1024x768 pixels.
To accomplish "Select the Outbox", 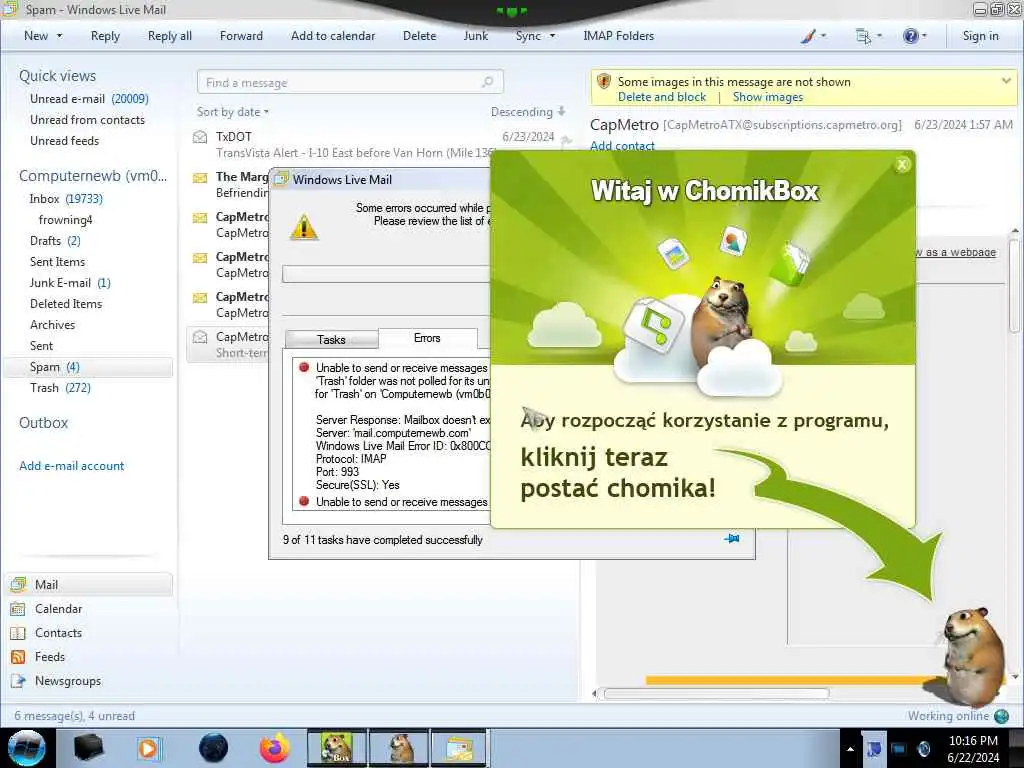I will (x=43, y=423).
